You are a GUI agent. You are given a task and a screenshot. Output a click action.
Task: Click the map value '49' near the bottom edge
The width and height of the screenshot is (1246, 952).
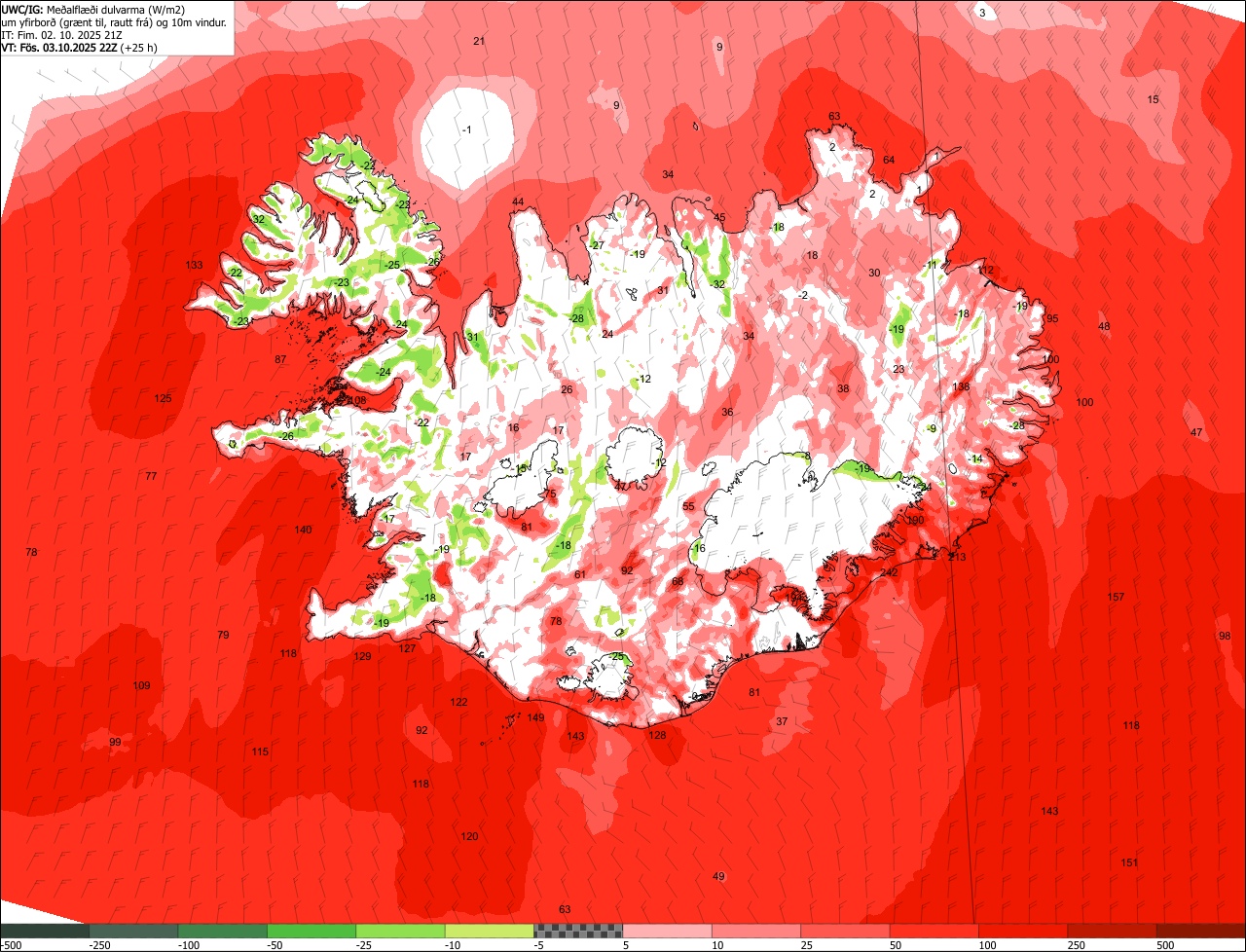pyautogui.click(x=719, y=878)
